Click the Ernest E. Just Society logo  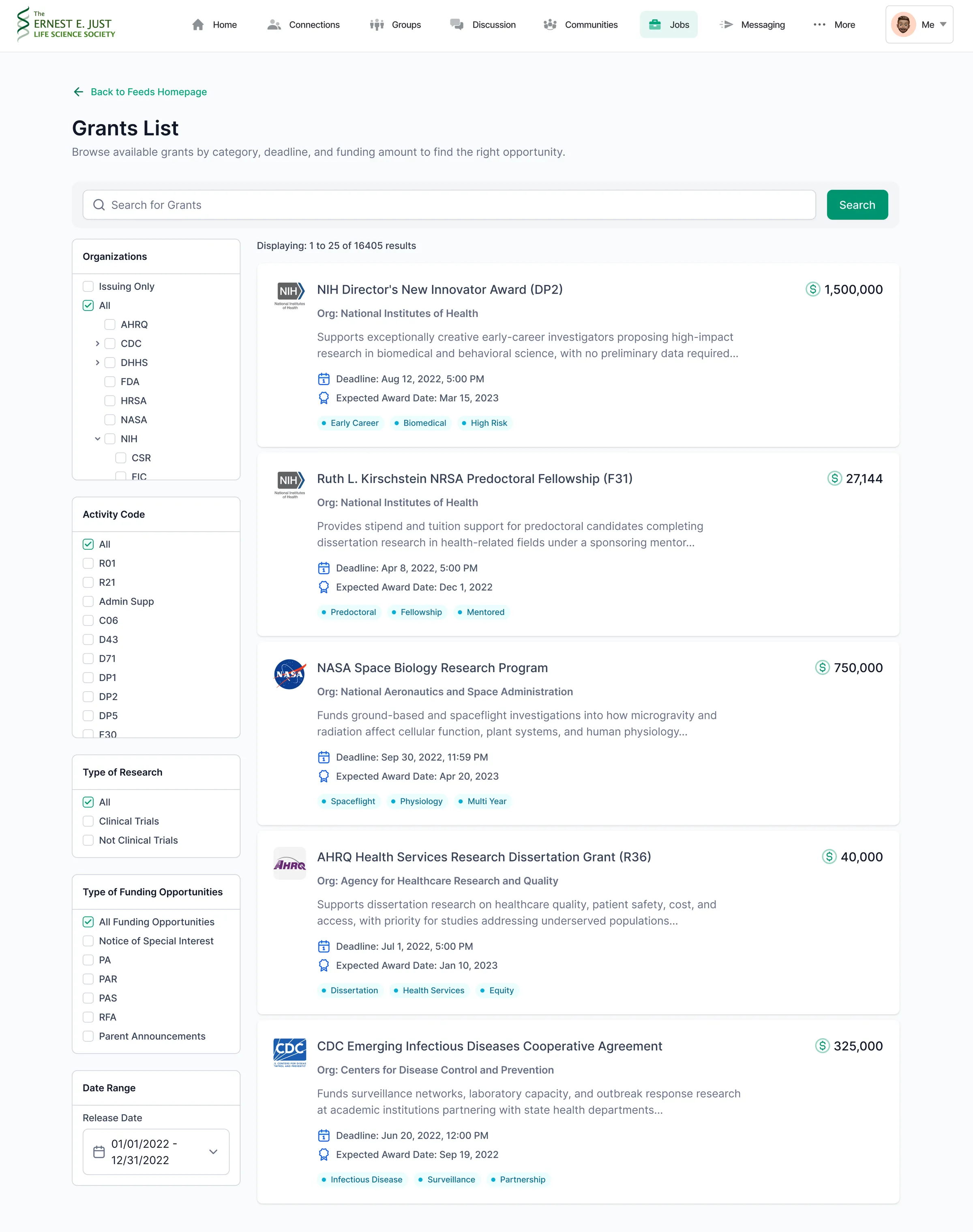pyautogui.click(x=66, y=24)
